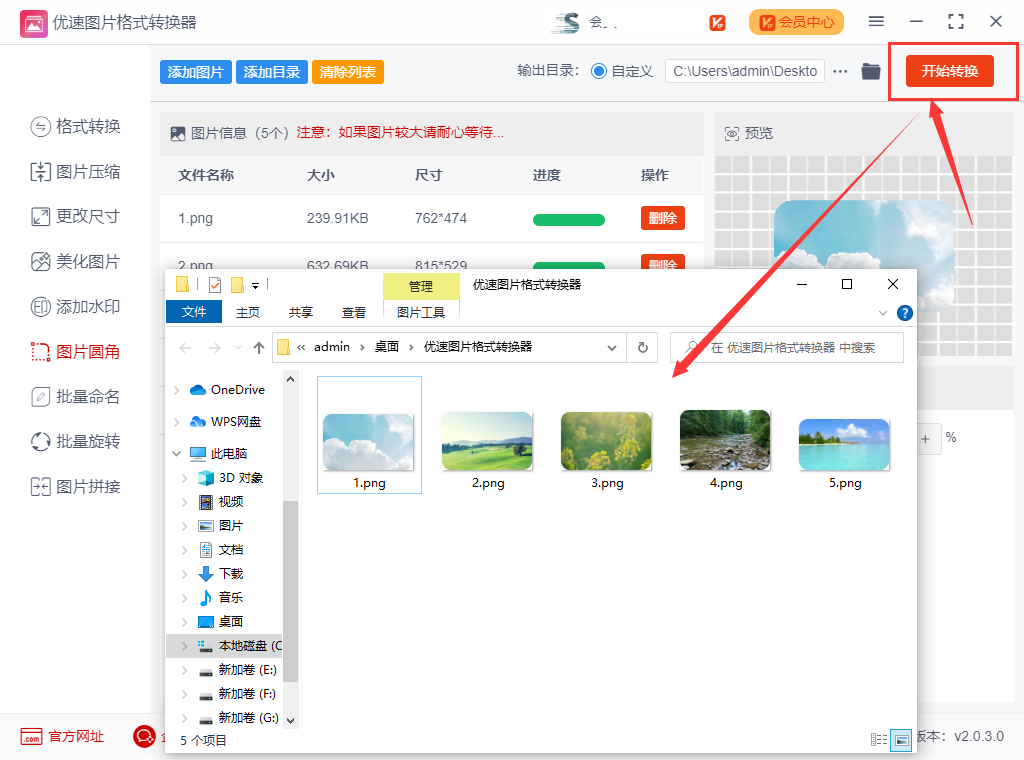Screen dimensions: 1024x760
Task: Click the 添加图片 button
Action: pos(195,72)
